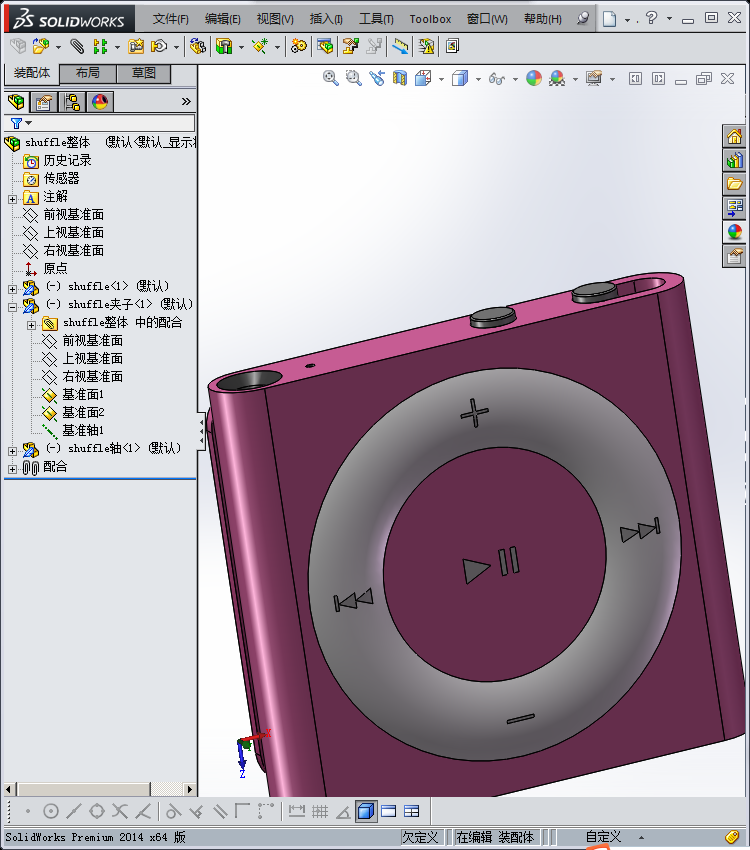Viewport: 750px width, 850px height.
Task: Expand the shuffle轴<1> component node
Action: [12, 451]
